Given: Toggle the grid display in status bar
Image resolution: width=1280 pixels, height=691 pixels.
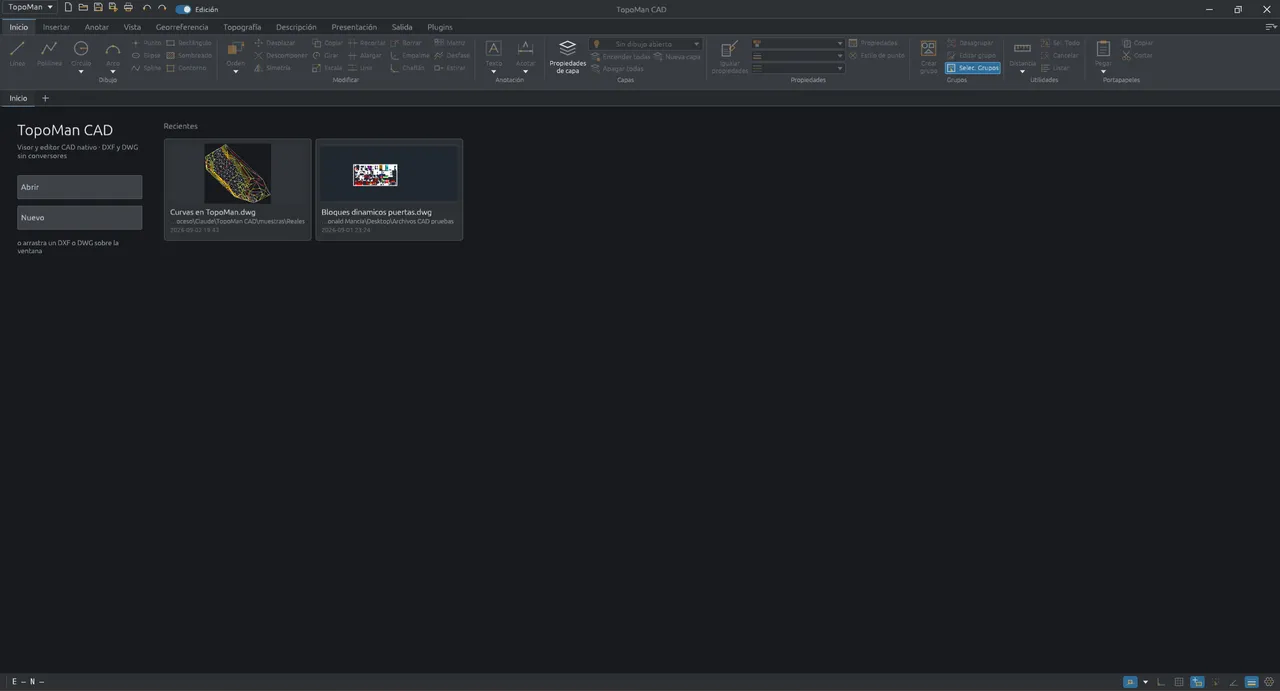Looking at the screenshot, I should click(1179, 682).
